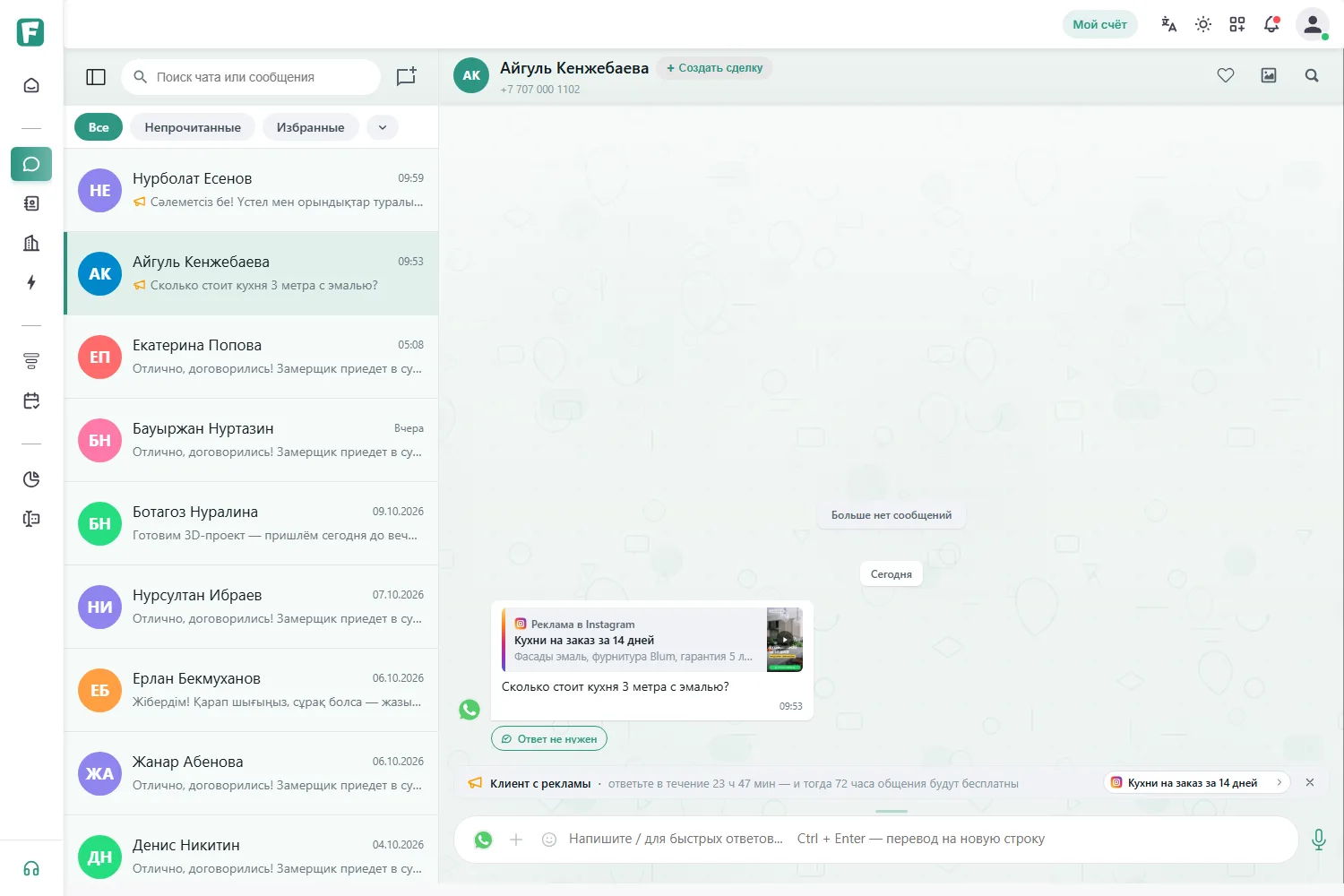The image size is (1344, 896).
Task: Open the user profile avatar menu
Action: [x=1313, y=24]
